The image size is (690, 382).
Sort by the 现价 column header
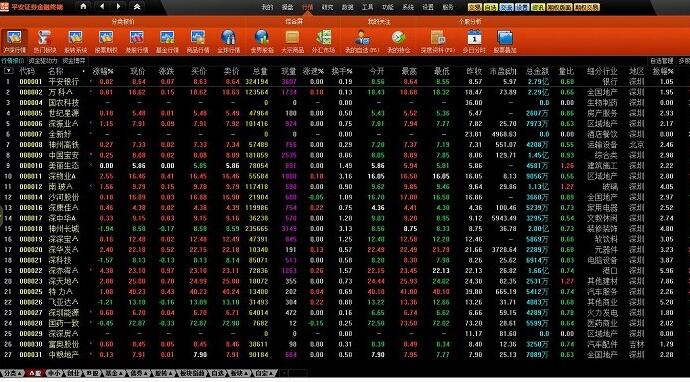pyautogui.click(x=138, y=71)
